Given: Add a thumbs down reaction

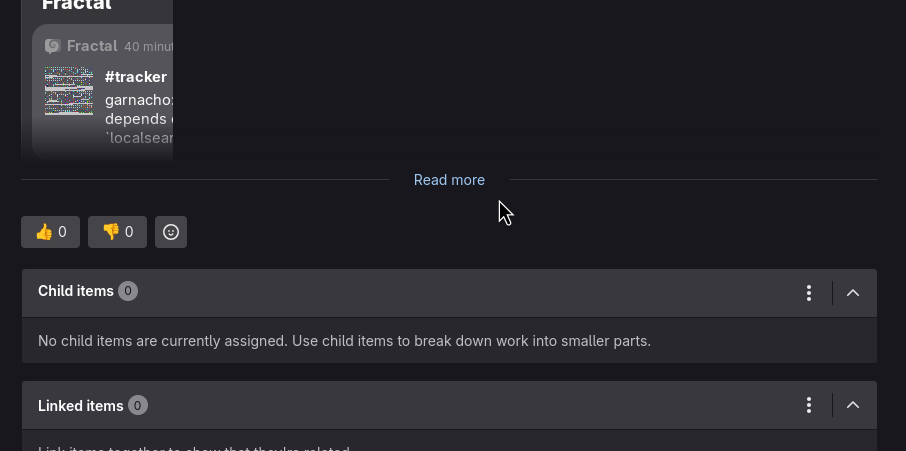Looking at the screenshot, I should (x=117, y=232).
